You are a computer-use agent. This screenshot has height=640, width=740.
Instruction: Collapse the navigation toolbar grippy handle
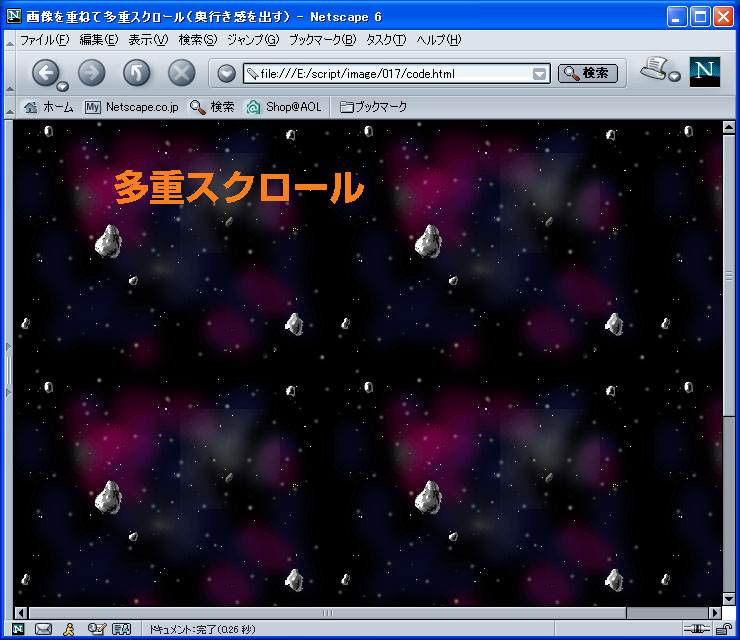click(x=9, y=73)
